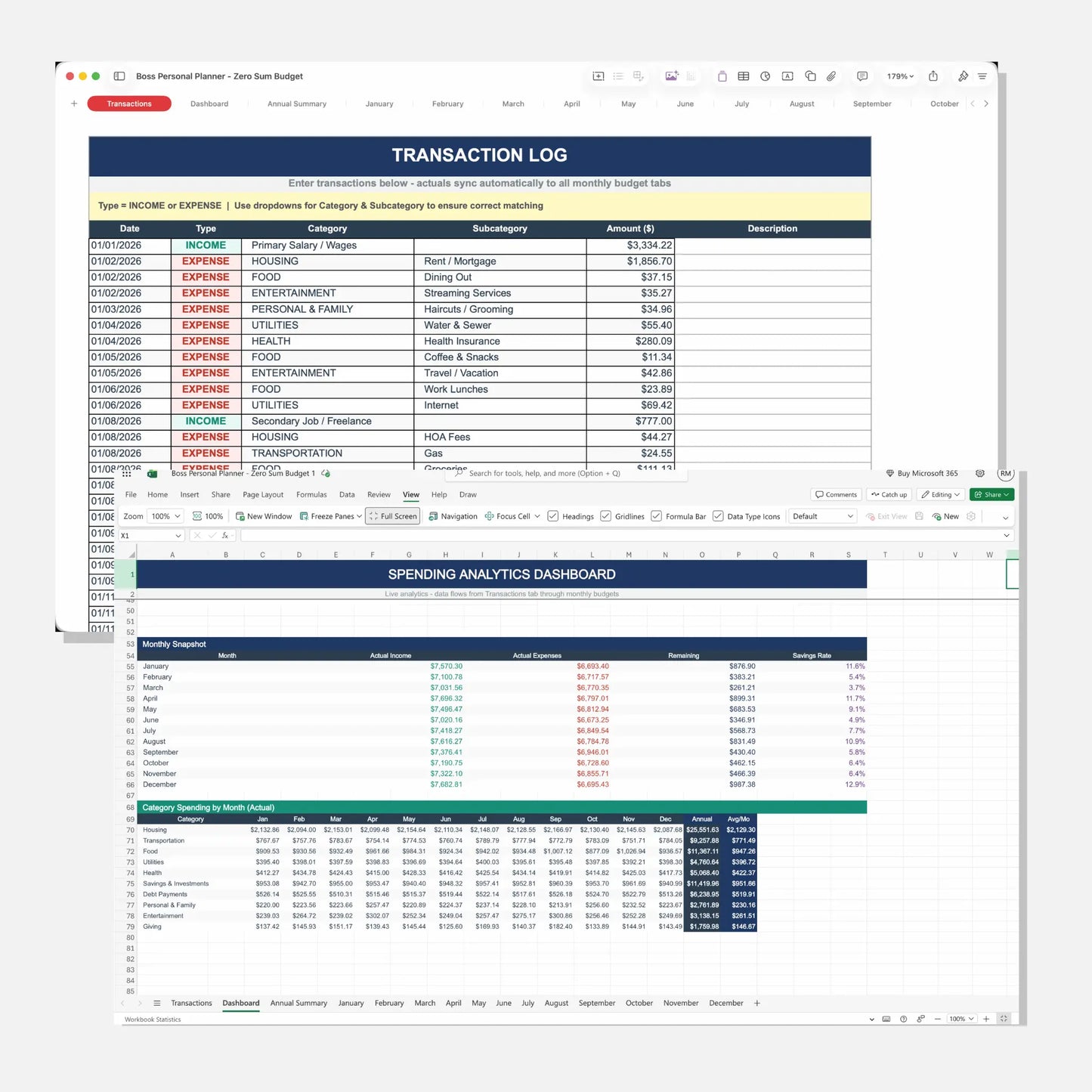This screenshot has width=1092, height=1092.
Task: Open the media insert icon in Numbers
Action: click(671, 76)
